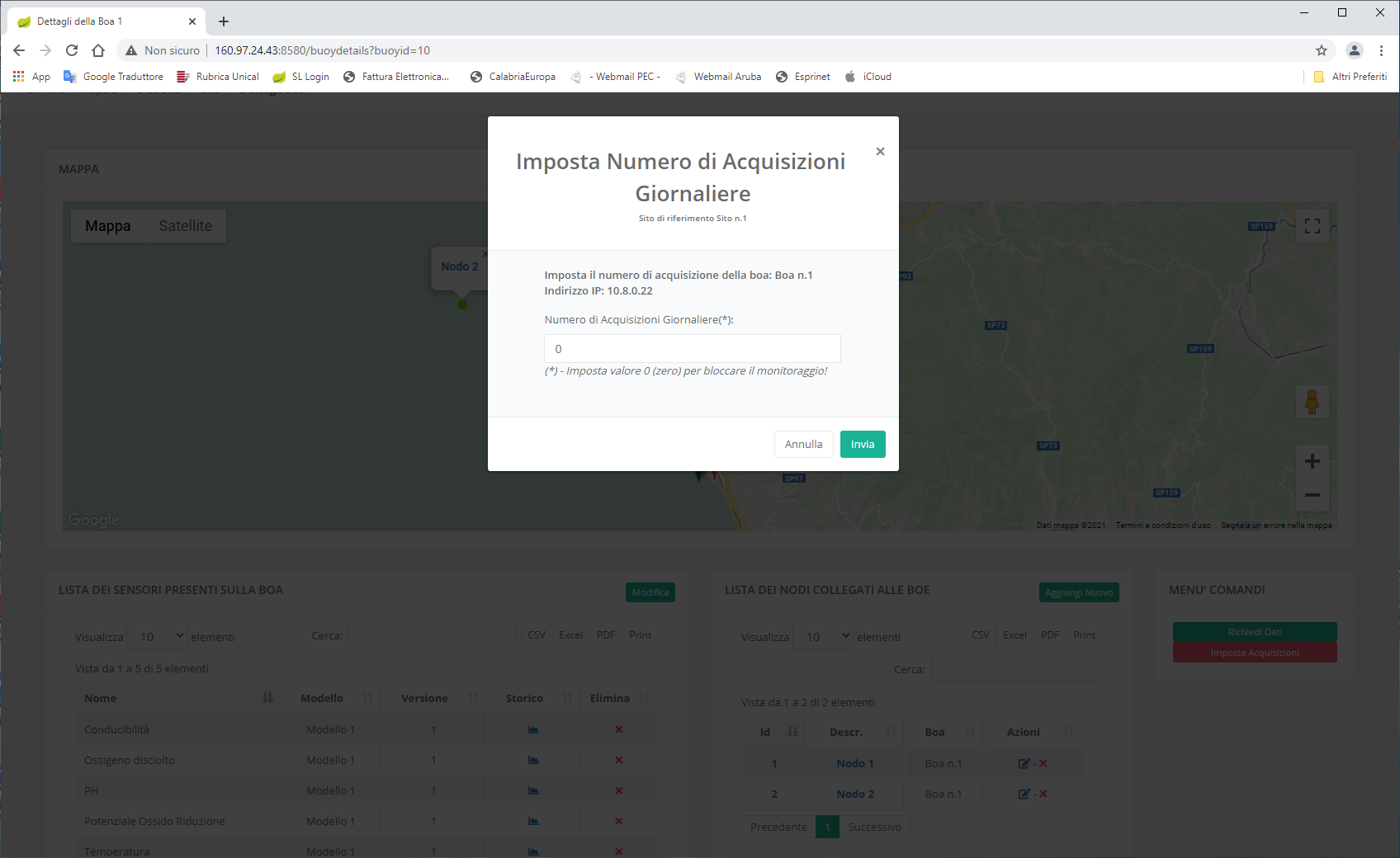1400x858 pixels.
Task: Open the Chrome profile avatar icon
Action: pos(1354,50)
